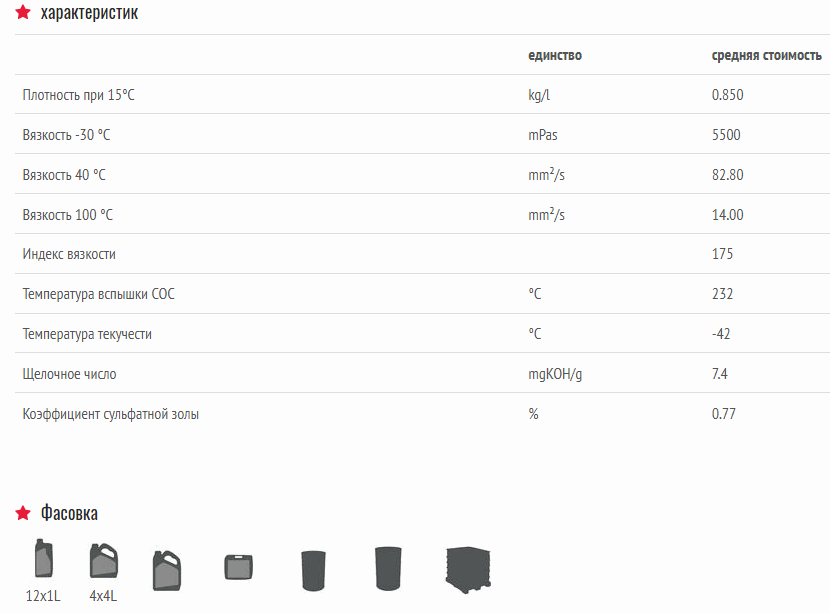Viewport: 830px width, 613px height.
Task: Click the 4x4L packaging label text
Action: [103, 596]
